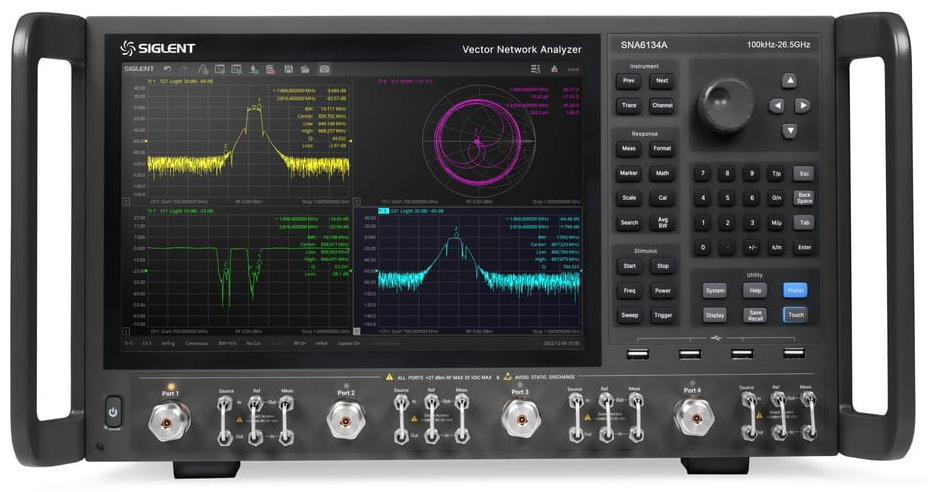Push the Trigger key in the Stimulus group
Screen dimensions: 928x492
[662, 316]
